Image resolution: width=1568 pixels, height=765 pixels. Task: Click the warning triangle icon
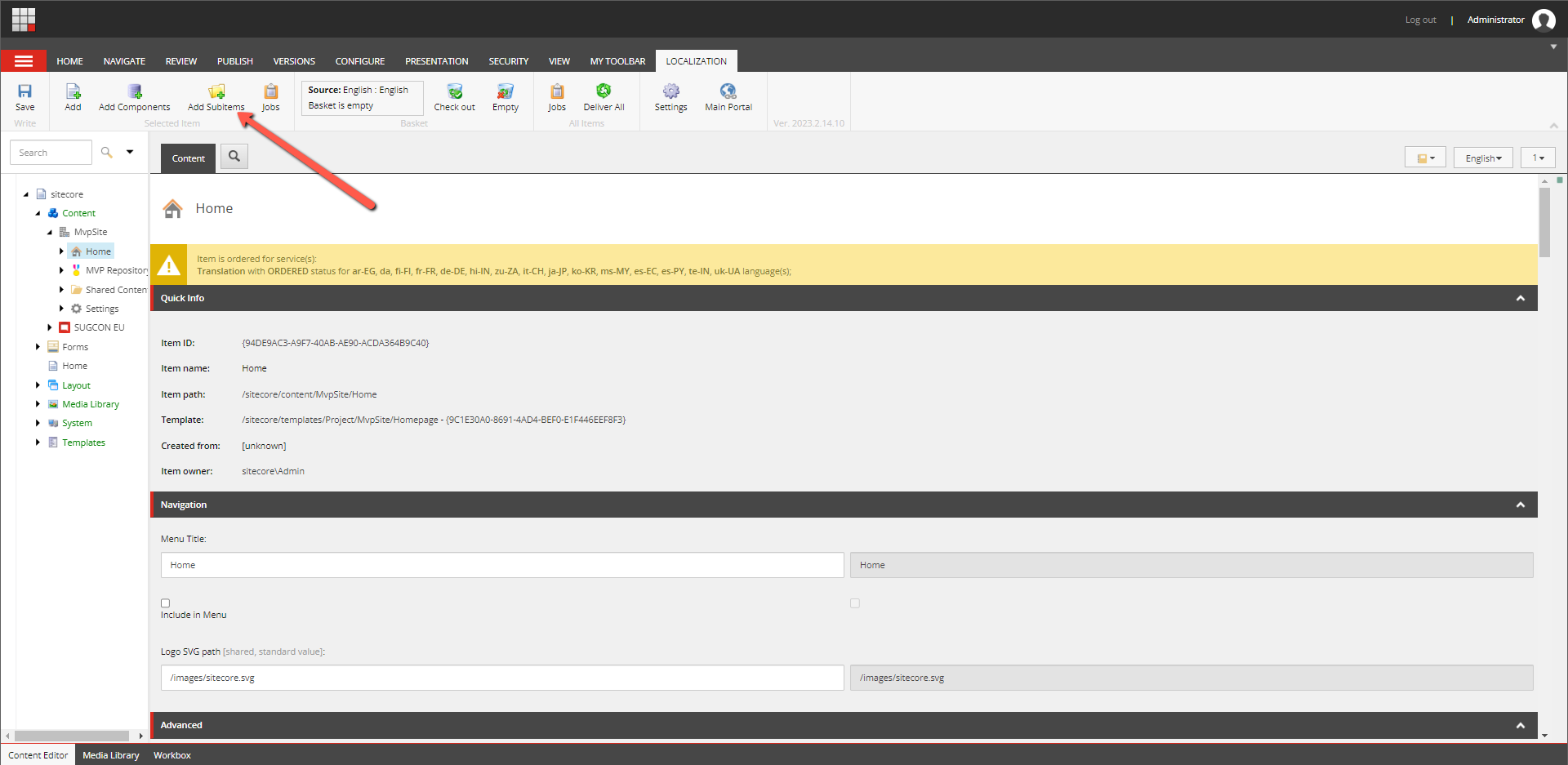pos(169,265)
